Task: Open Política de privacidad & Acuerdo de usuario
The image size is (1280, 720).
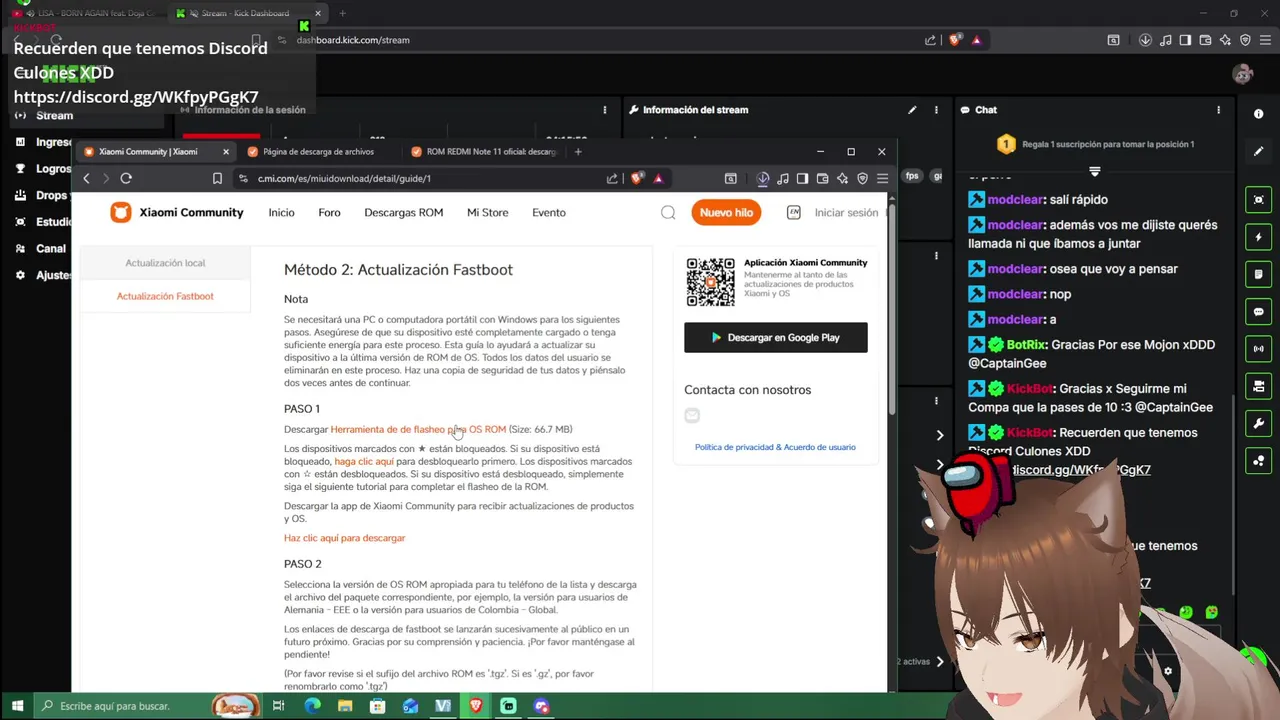Action: [775, 447]
